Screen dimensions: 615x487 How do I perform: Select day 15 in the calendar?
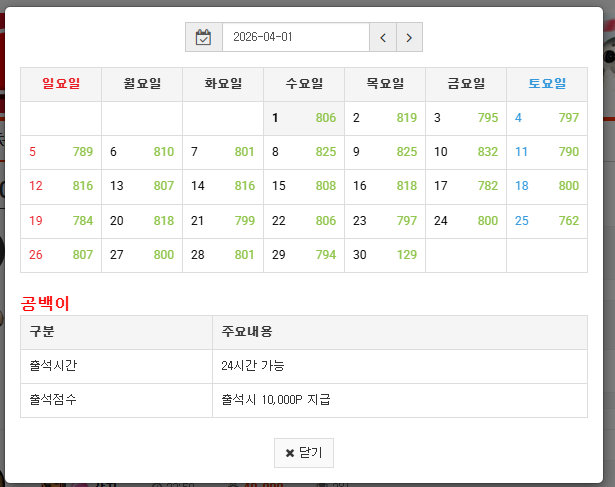[304, 186]
